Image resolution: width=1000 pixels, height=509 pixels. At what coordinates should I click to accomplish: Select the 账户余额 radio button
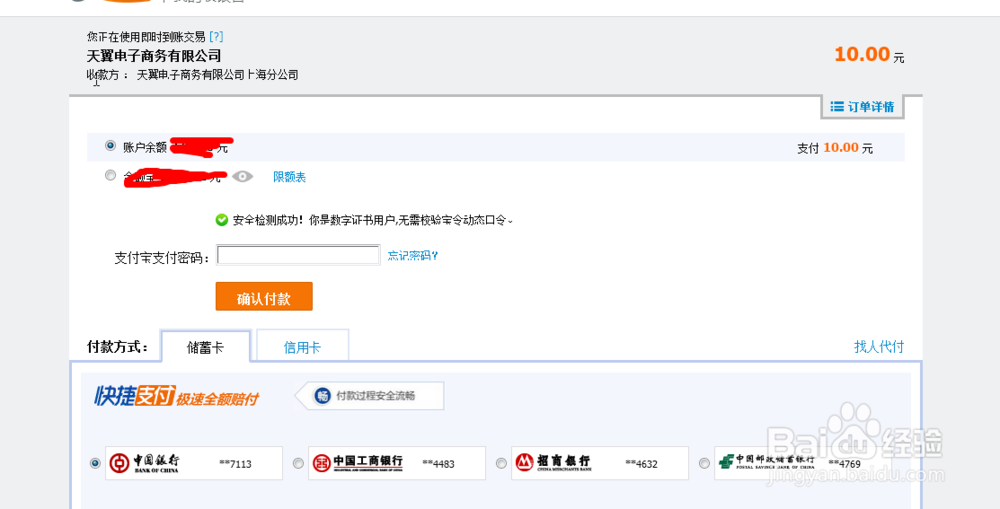point(110,146)
